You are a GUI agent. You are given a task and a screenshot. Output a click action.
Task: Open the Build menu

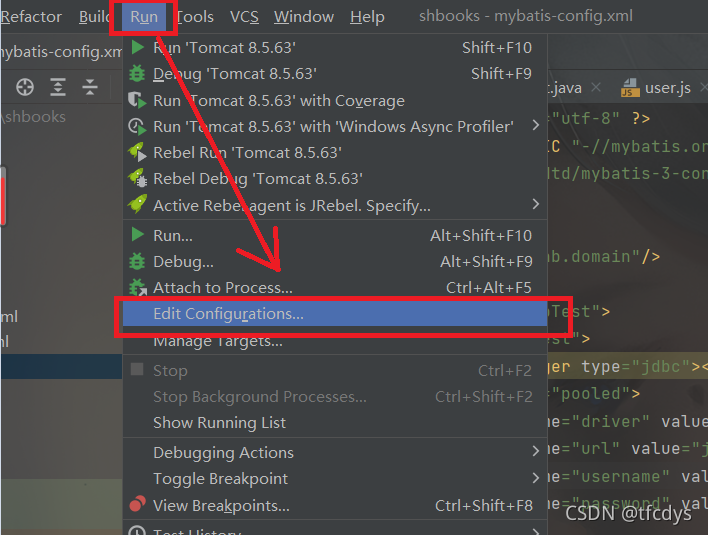(94, 17)
